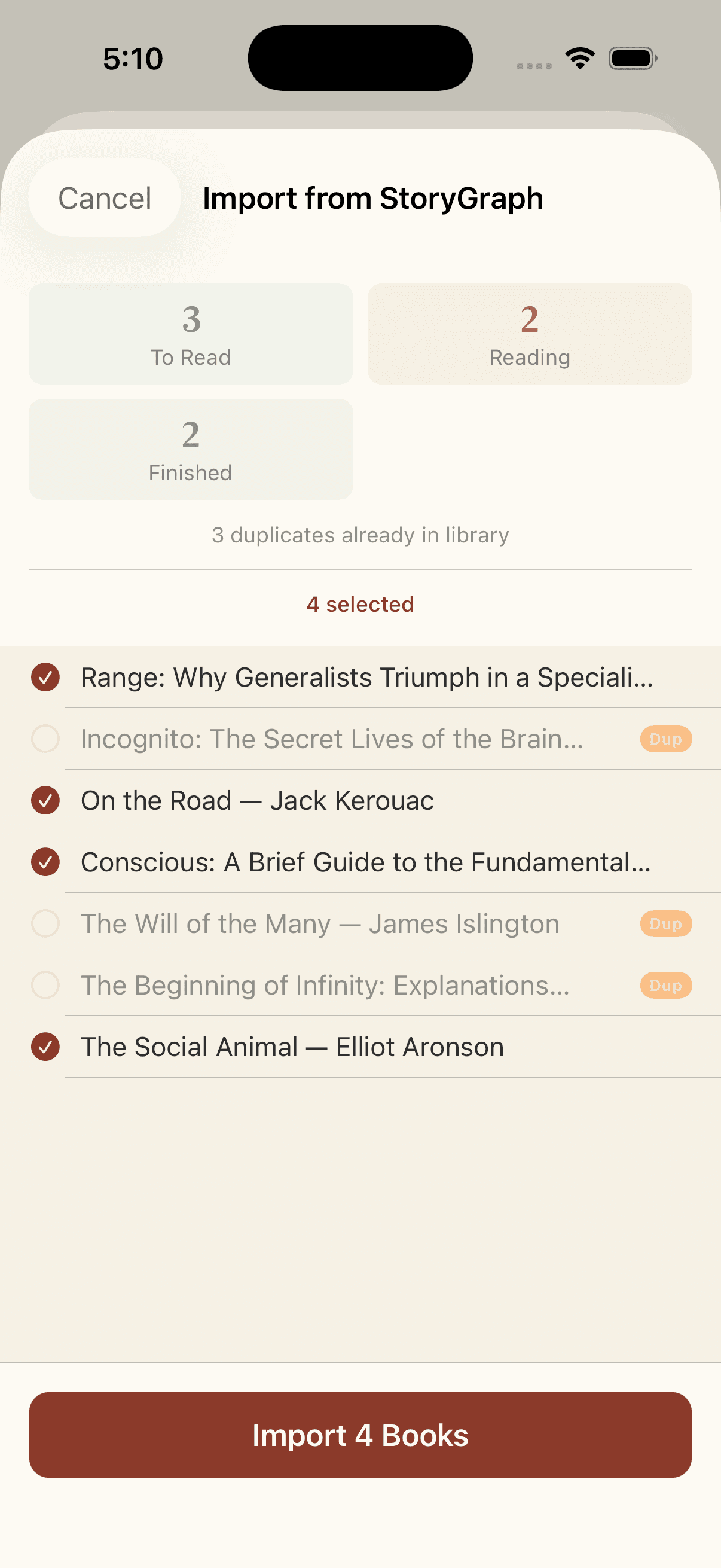Tap the 3 duplicates already in library text
Screen dimensions: 721x1568
click(360, 535)
